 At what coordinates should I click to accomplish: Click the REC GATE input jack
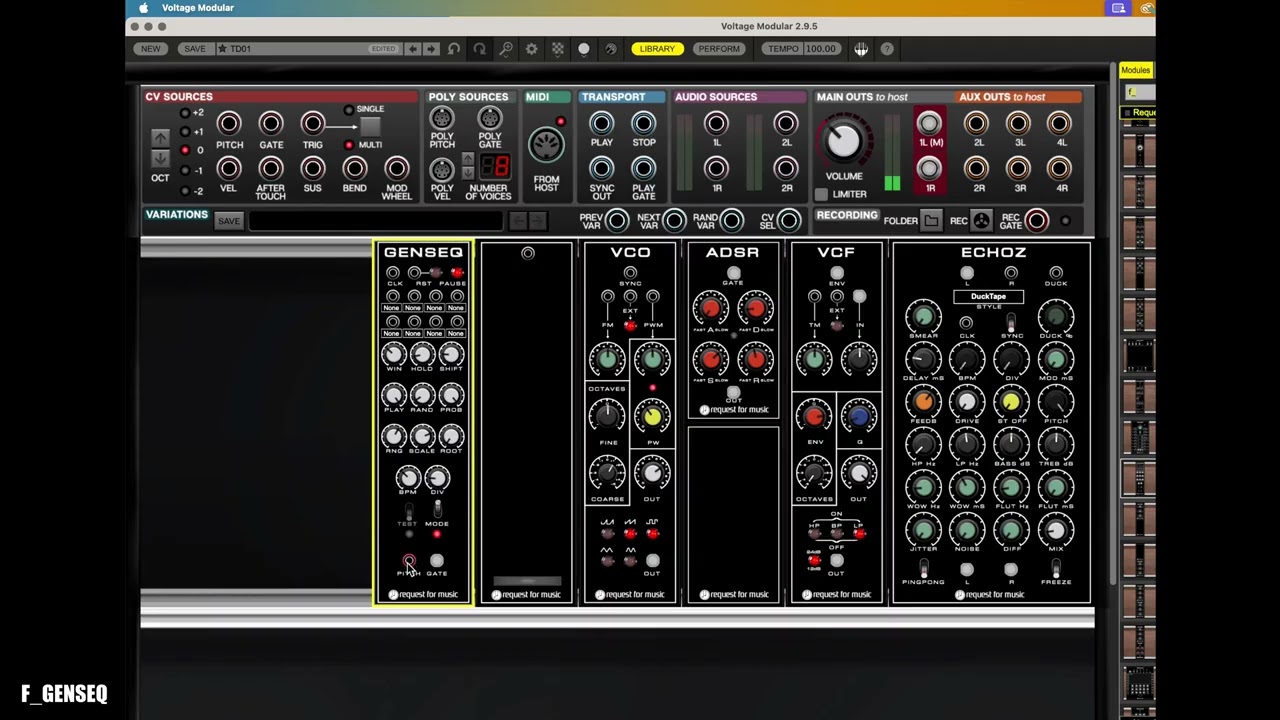(1037, 221)
